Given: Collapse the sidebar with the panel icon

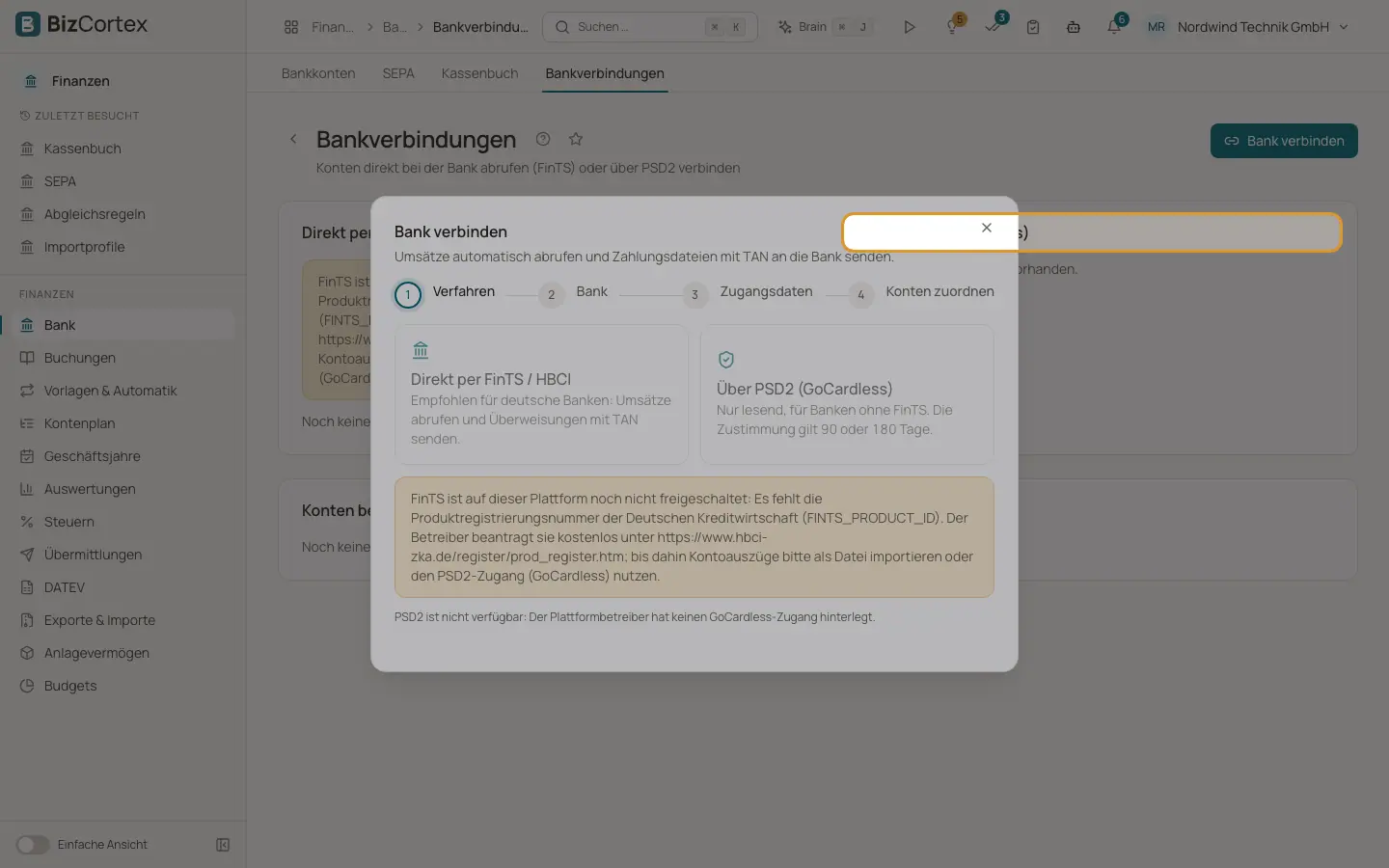Looking at the screenshot, I should coord(223,845).
